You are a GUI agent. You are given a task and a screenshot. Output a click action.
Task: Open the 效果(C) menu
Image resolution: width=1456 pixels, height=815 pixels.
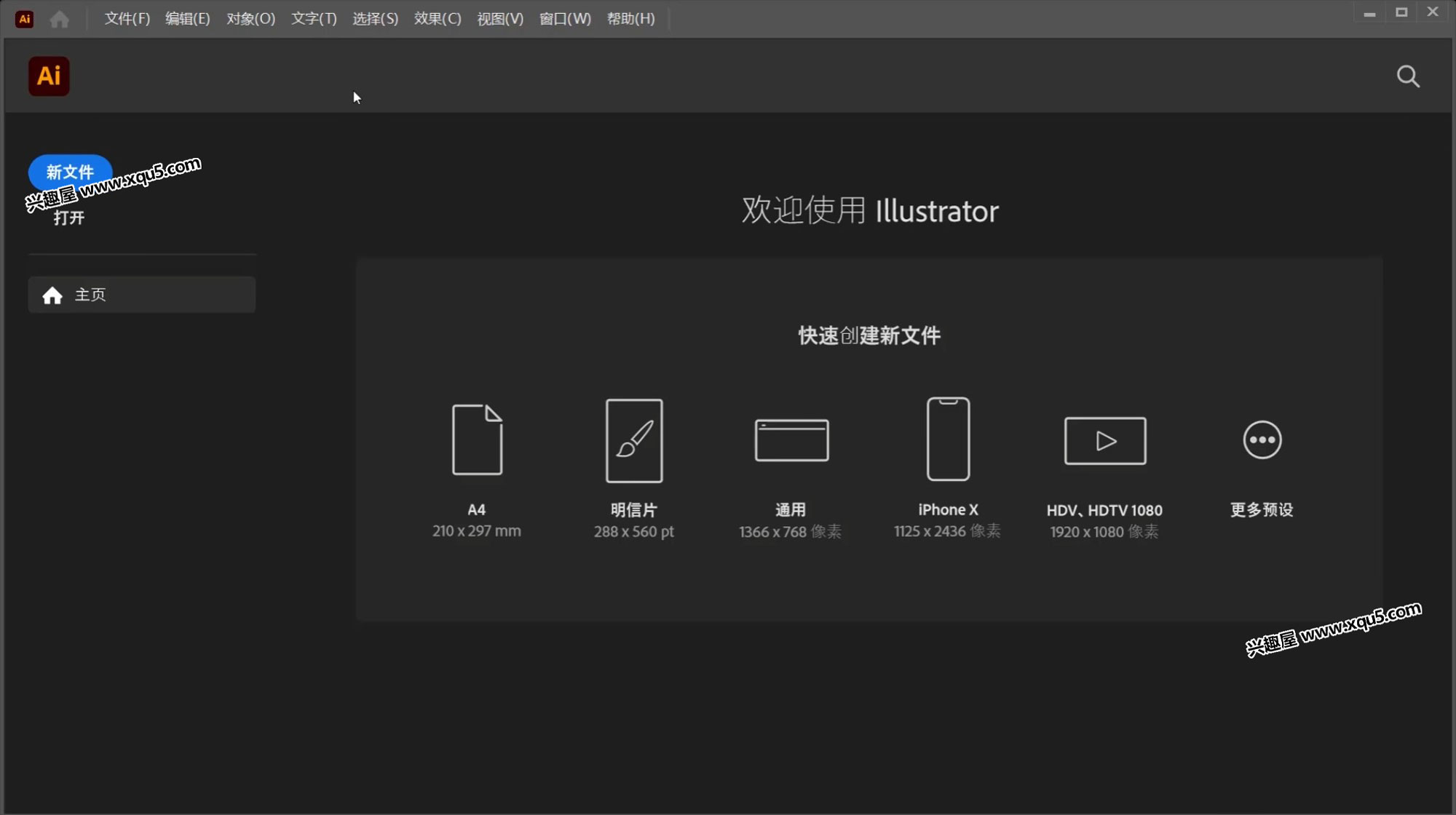coord(438,19)
